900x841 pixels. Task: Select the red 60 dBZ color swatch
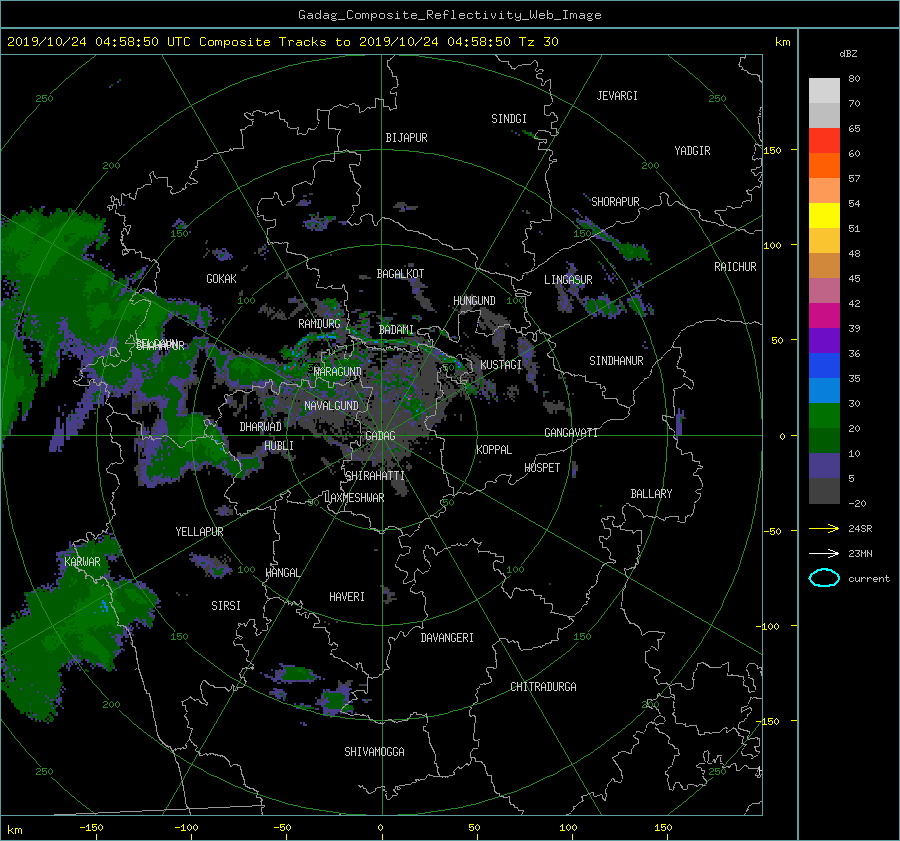pos(824,141)
